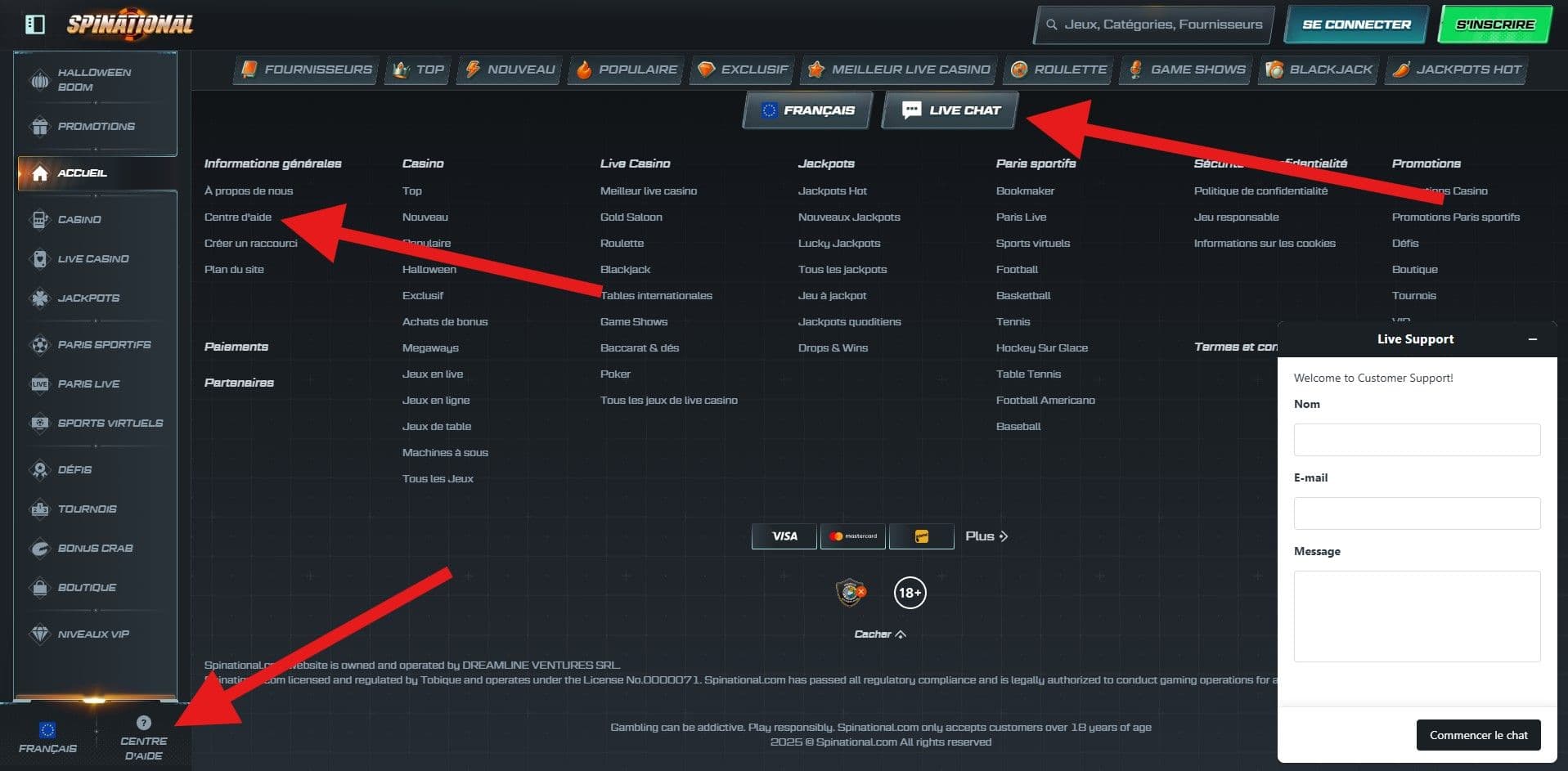Open Niveaux VIP diamond icon
The height and width of the screenshot is (771, 1568).
39,634
